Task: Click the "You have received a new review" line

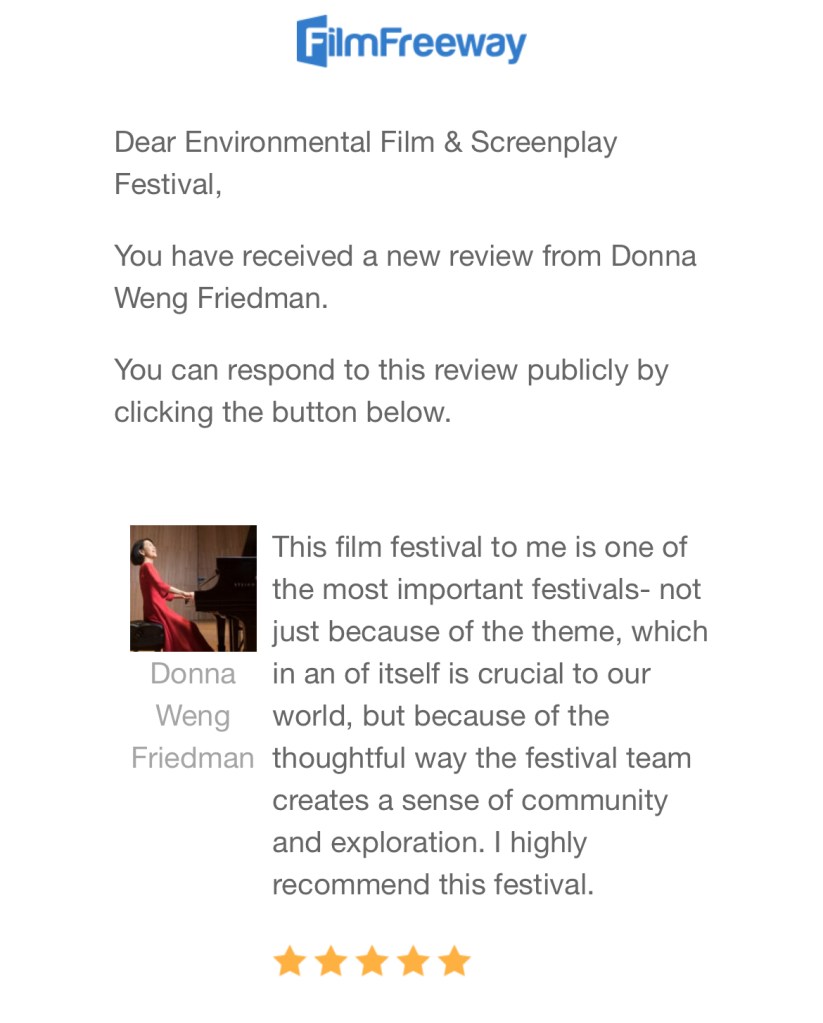Action: tap(405, 256)
